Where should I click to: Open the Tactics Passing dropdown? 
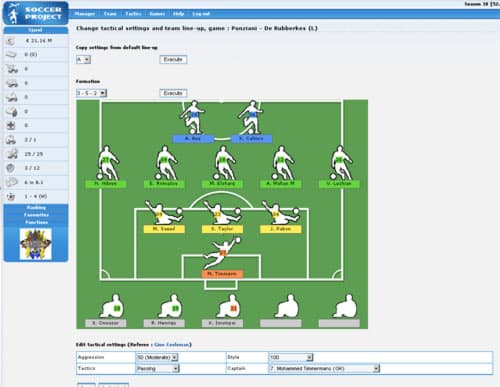click(x=157, y=368)
